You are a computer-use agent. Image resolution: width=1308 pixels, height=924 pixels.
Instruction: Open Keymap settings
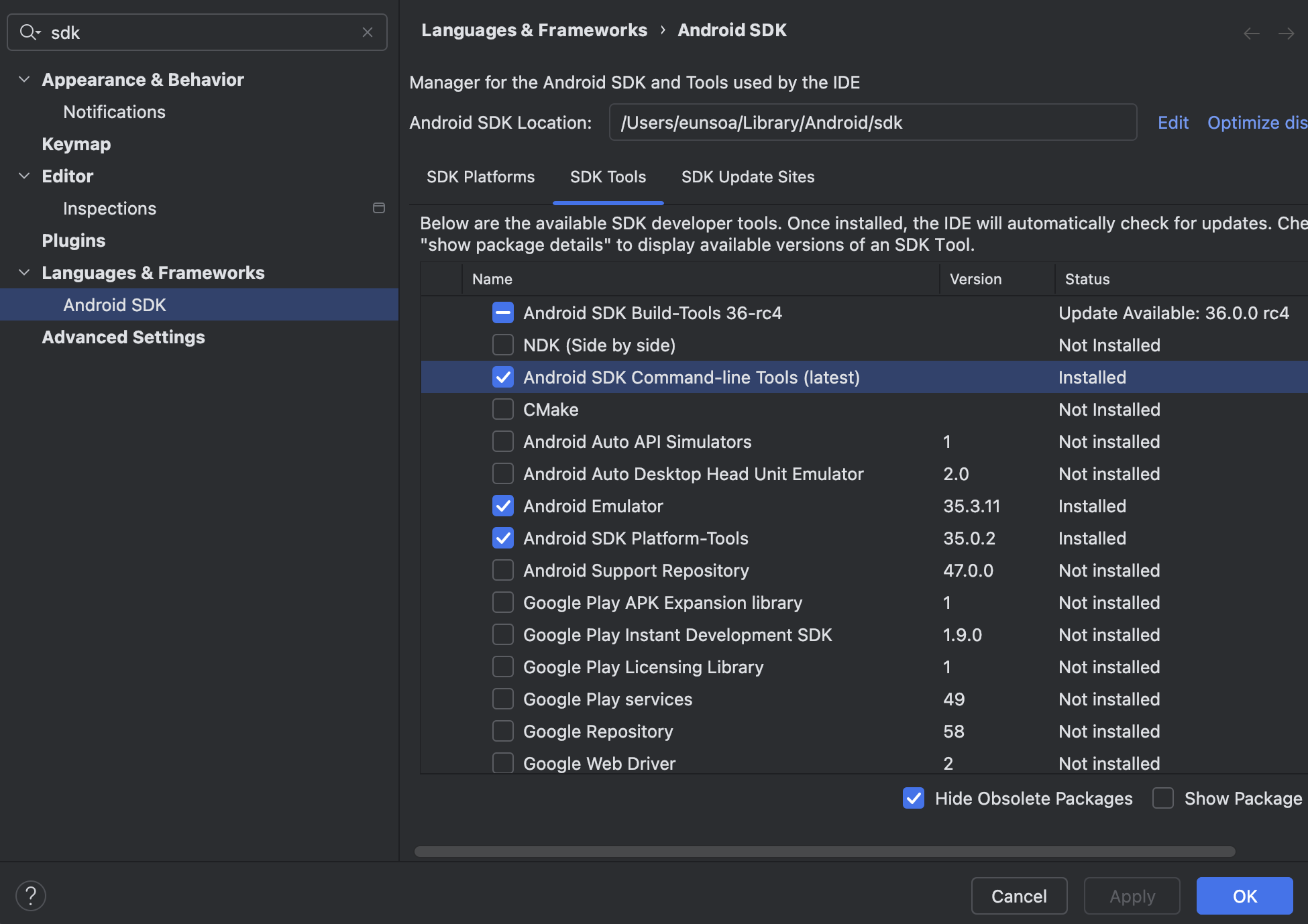76,144
